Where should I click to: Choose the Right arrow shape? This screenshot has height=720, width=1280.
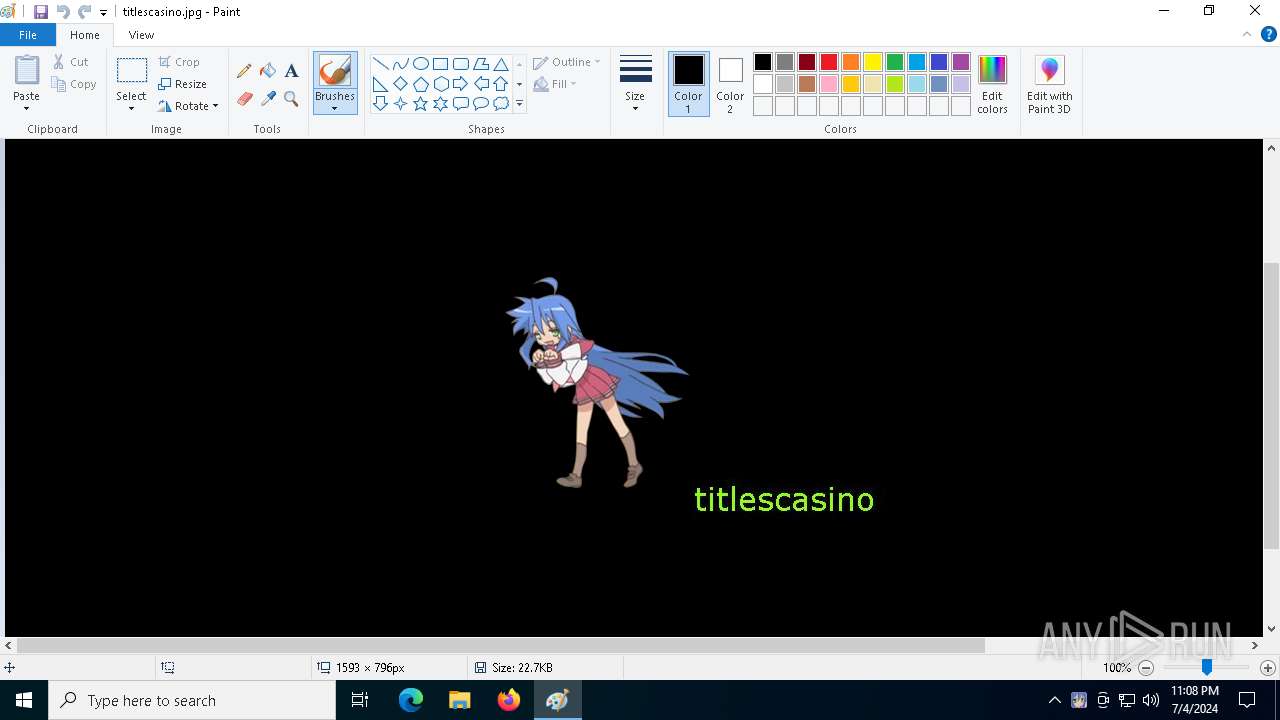[461, 84]
